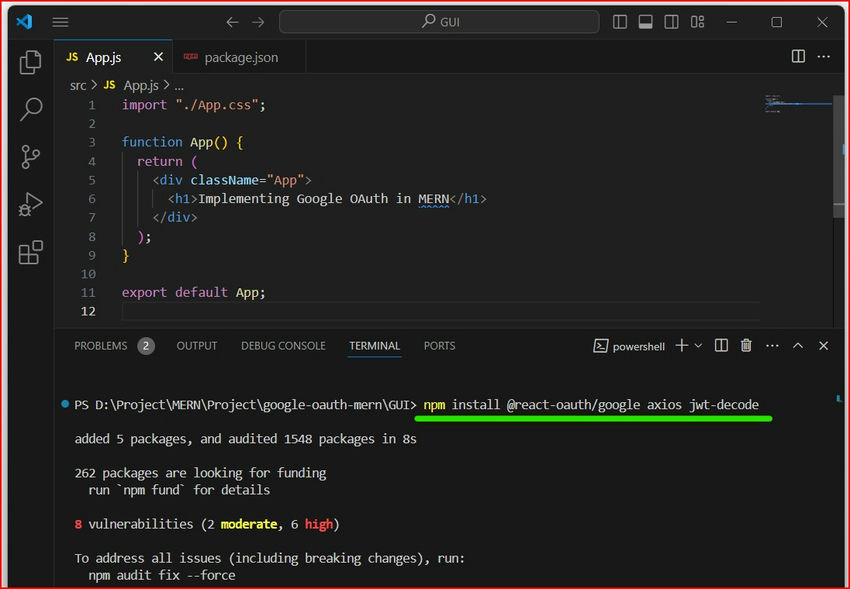Click the editor minimap thumbnail

tap(790, 103)
